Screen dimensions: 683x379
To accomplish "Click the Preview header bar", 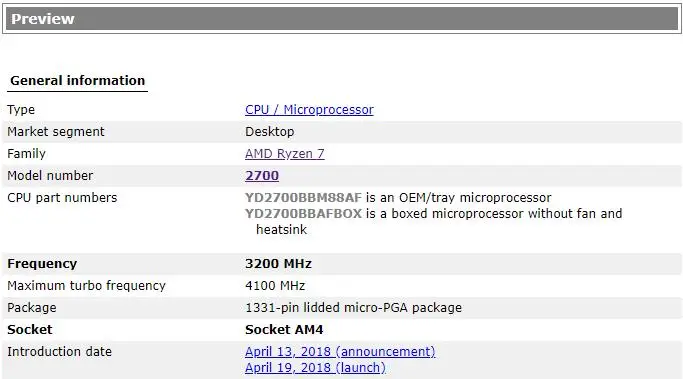I will click(x=342, y=19).
